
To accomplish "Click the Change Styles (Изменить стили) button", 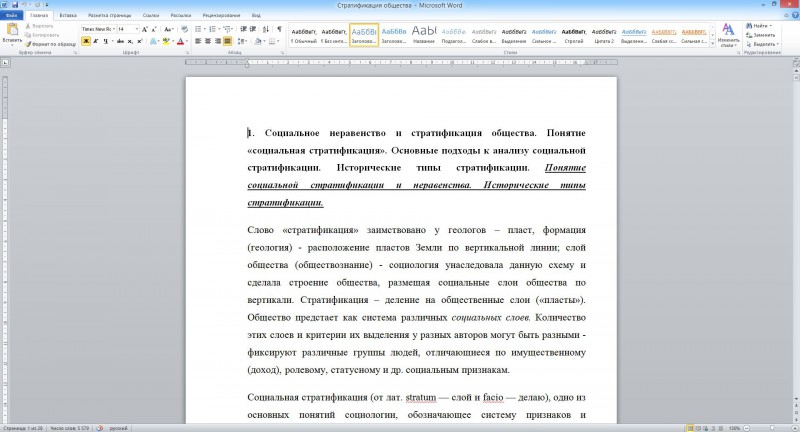I will pos(729,35).
